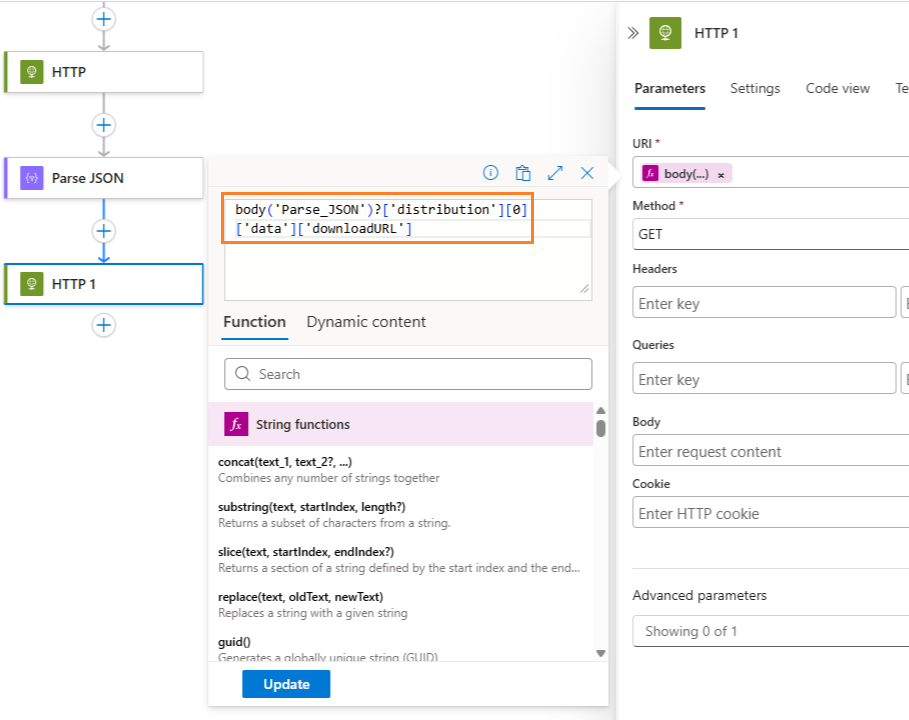The width and height of the screenshot is (909, 720).
Task: Paste from clipboard in expression editor
Action: point(523,173)
